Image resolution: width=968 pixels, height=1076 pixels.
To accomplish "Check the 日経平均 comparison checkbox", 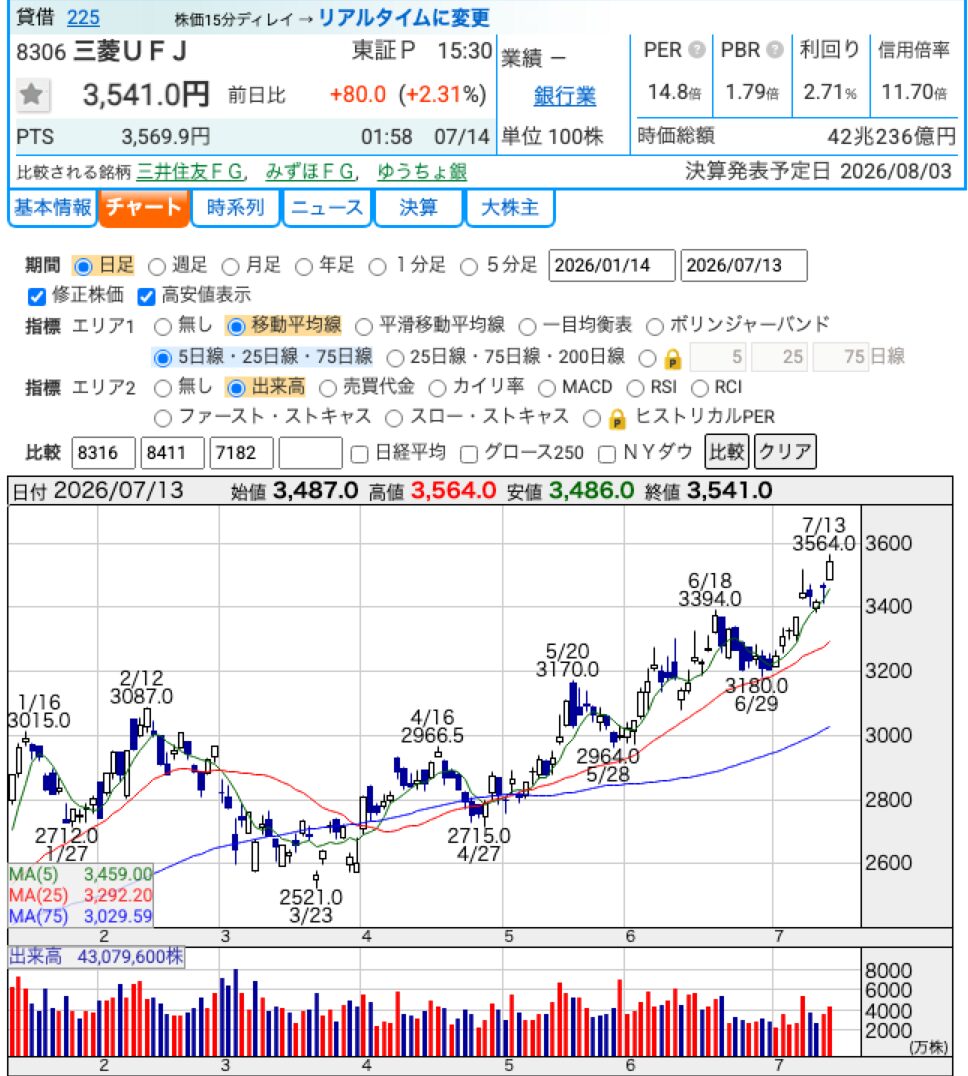I will click(x=359, y=454).
